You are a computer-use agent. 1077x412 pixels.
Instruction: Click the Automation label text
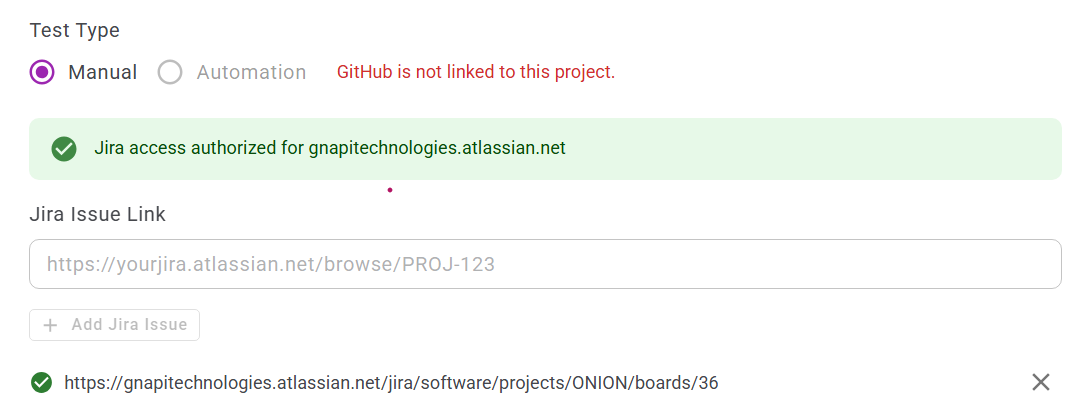pyautogui.click(x=251, y=72)
